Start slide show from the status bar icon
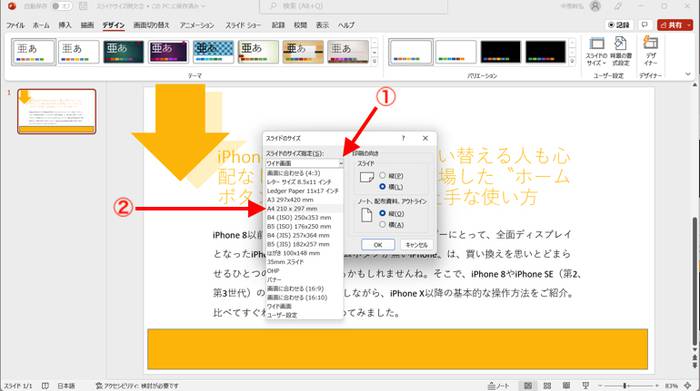Screen dimensions: 700x391 point(585,386)
